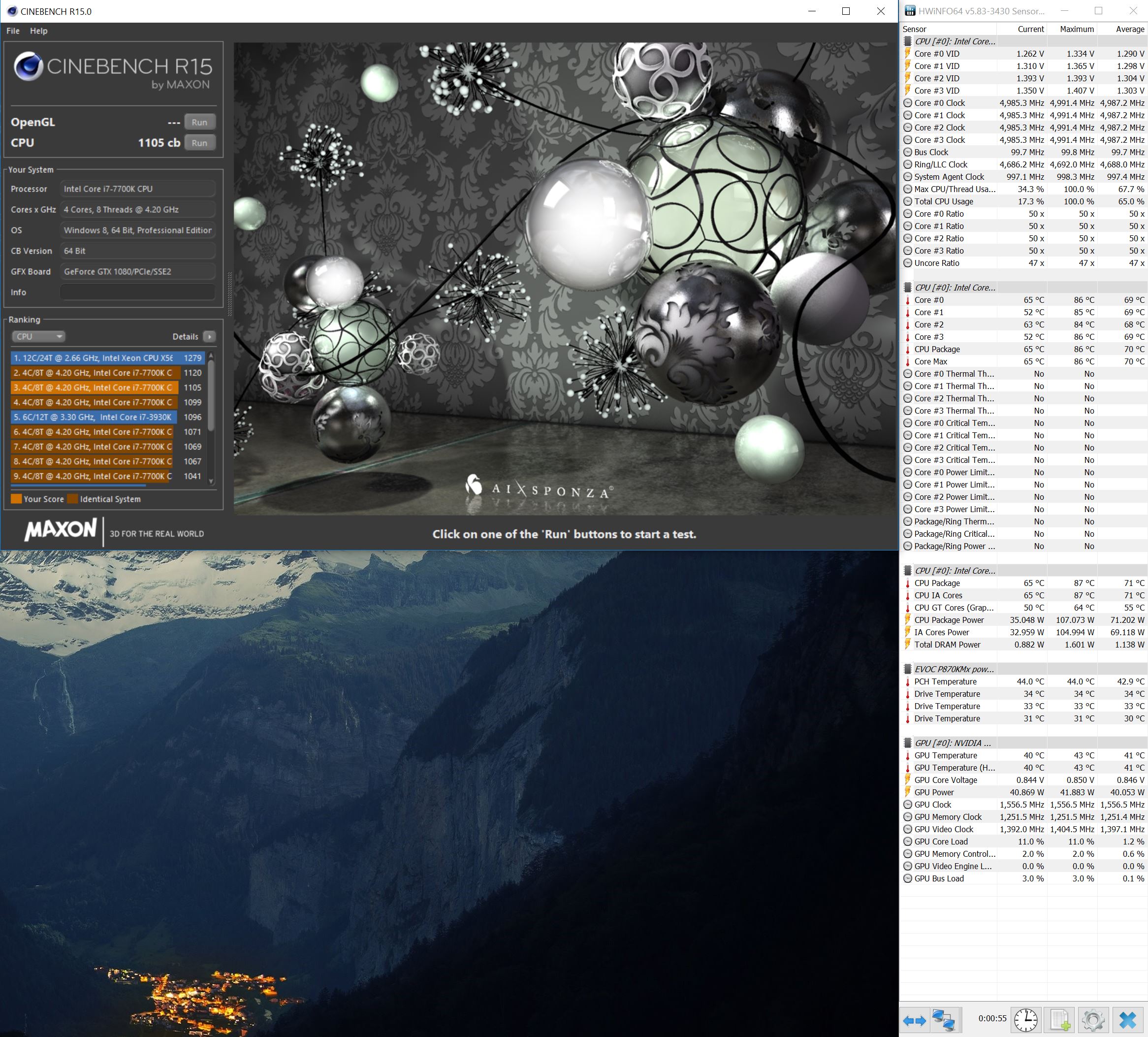Image resolution: width=1148 pixels, height=1037 pixels.
Task: Run the OpenGL benchmark
Action: click(199, 122)
